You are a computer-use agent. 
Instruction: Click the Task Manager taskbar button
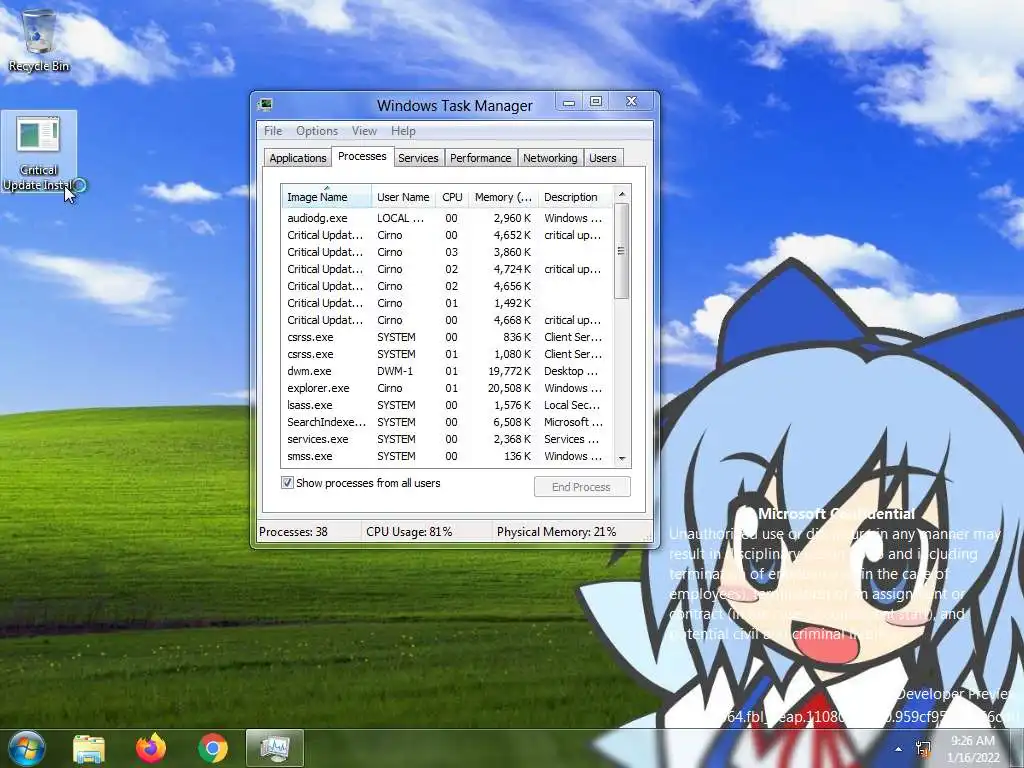tap(275, 748)
